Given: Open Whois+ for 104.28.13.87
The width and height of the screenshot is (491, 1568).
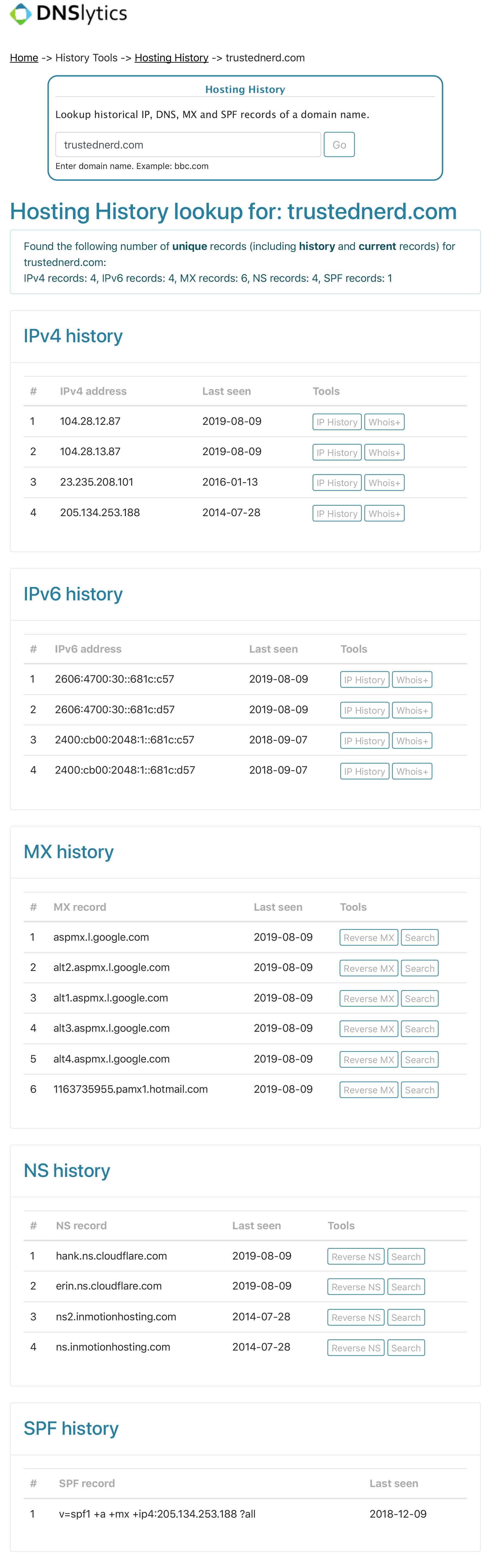Looking at the screenshot, I should click(x=384, y=452).
